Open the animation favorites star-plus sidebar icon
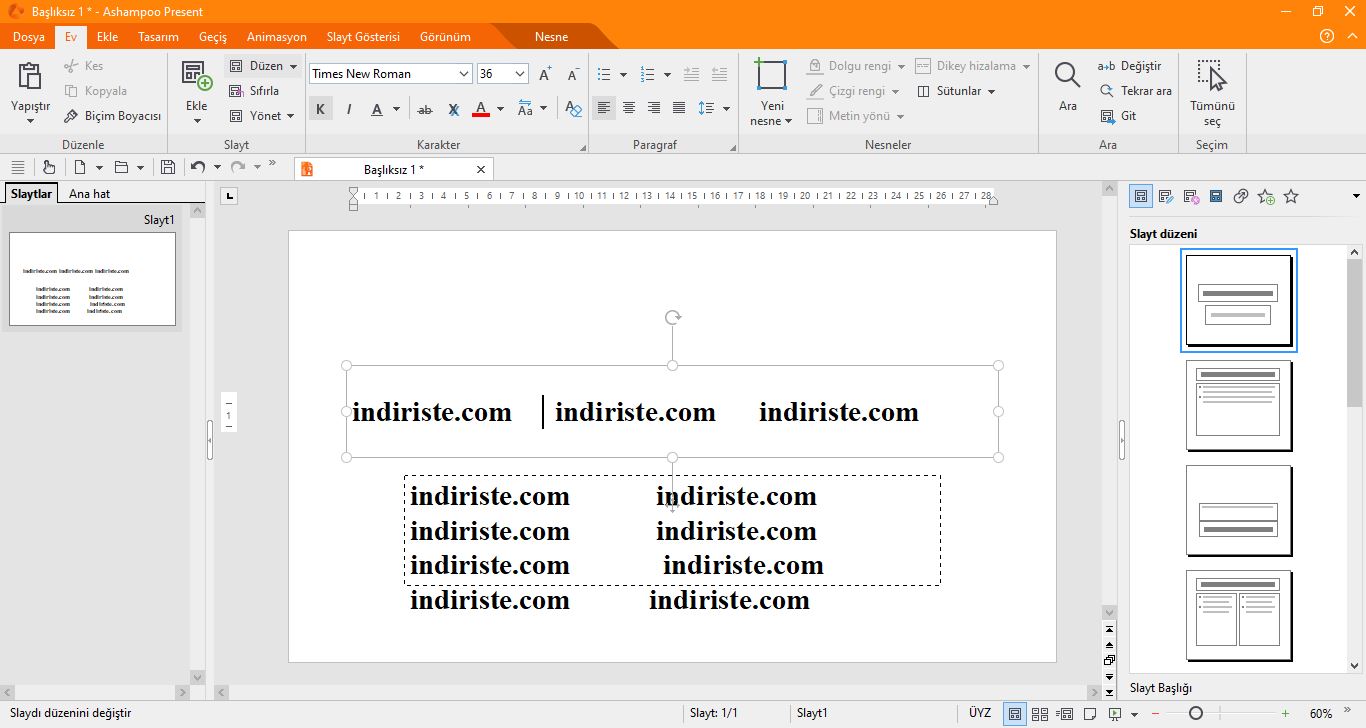This screenshot has width=1366, height=728. pyautogui.click(x=1266, y=197)
